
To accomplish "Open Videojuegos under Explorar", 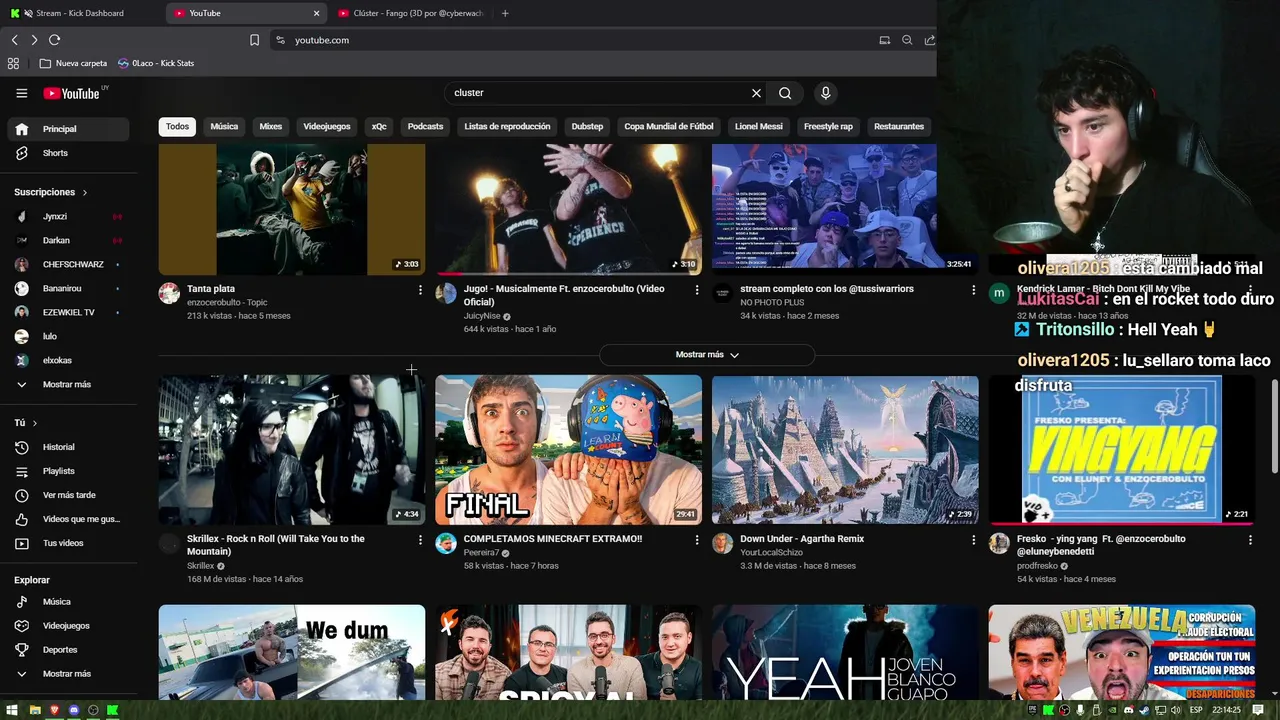I will pyautogui.click(x=68, y=626).
